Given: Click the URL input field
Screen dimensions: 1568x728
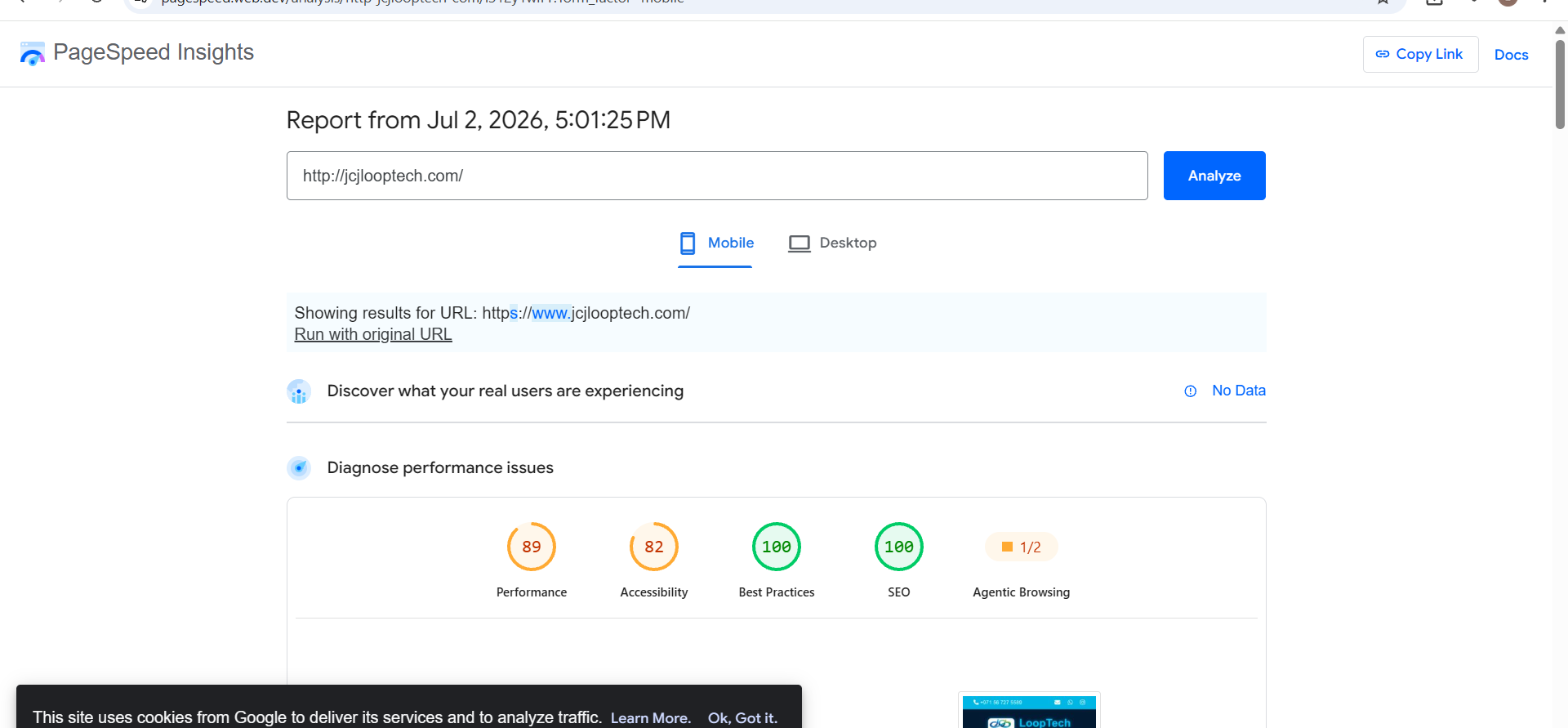Looking at the screenshot, I should (x=717, y=176).
